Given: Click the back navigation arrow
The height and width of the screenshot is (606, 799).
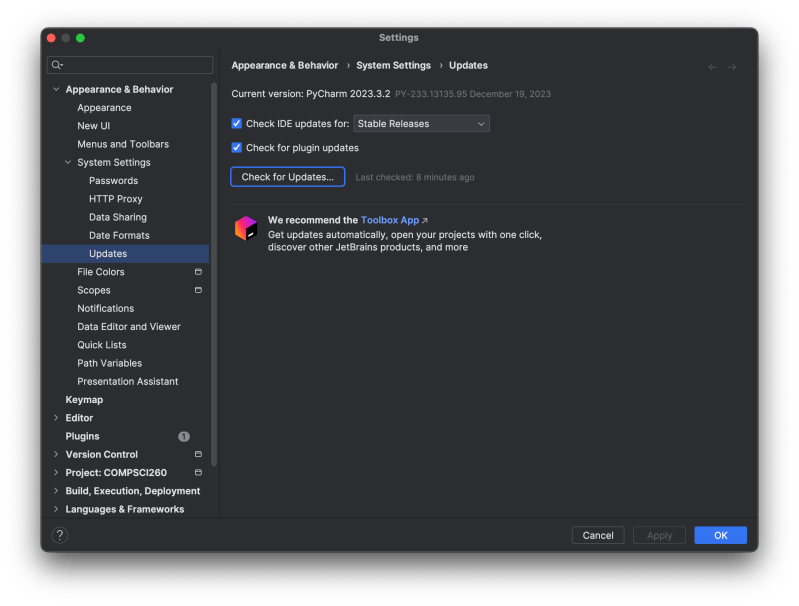Looking at the screenshot, I should point(712,67).
